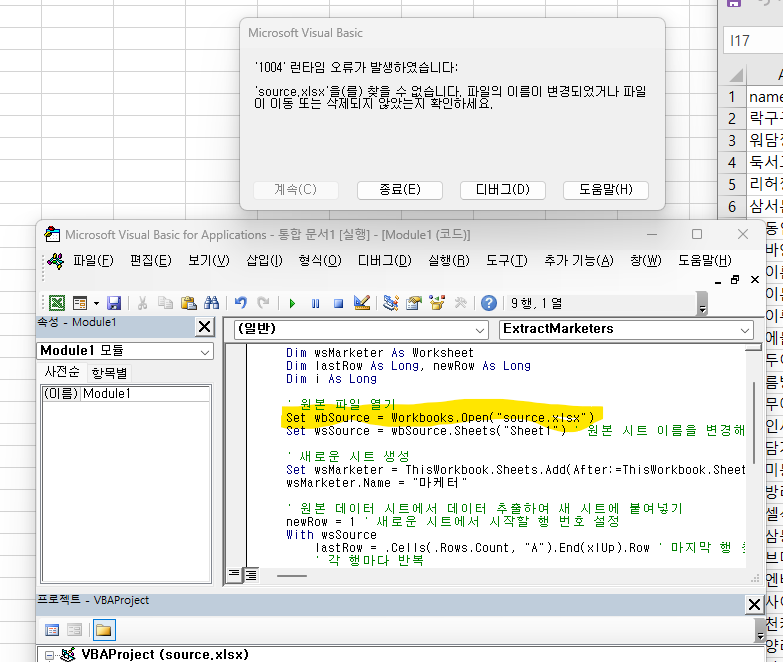Open the Project Explorer icon
This screenshot has width=783, height=662.
click(391, 303)
